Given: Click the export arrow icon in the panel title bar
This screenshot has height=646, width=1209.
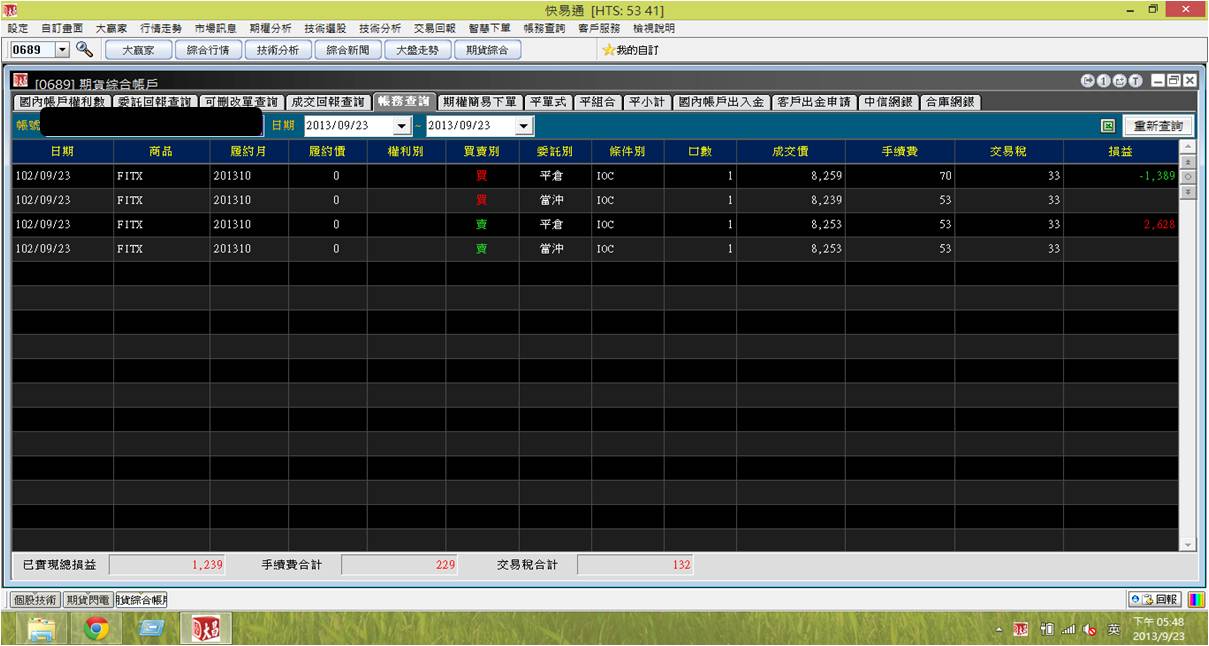Looking at the screenshot, I should [1087, 81].
